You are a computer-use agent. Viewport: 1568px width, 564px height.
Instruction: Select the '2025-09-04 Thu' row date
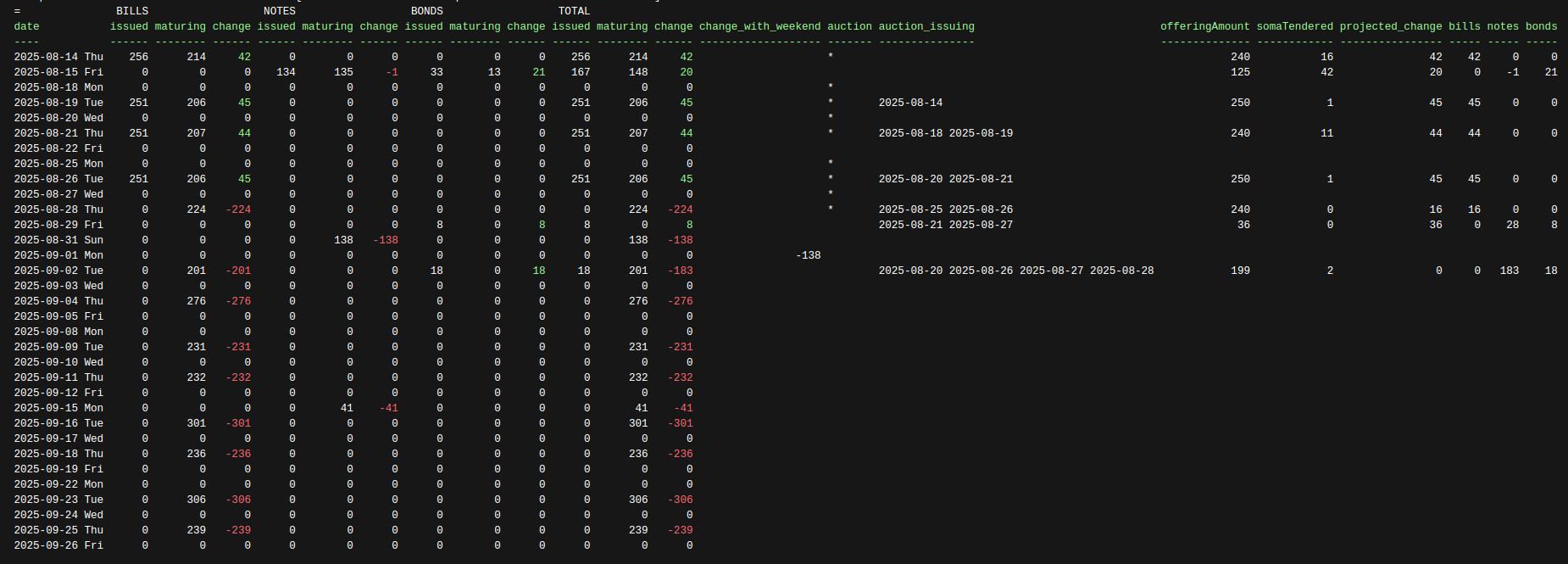click(x=58, y=301)
